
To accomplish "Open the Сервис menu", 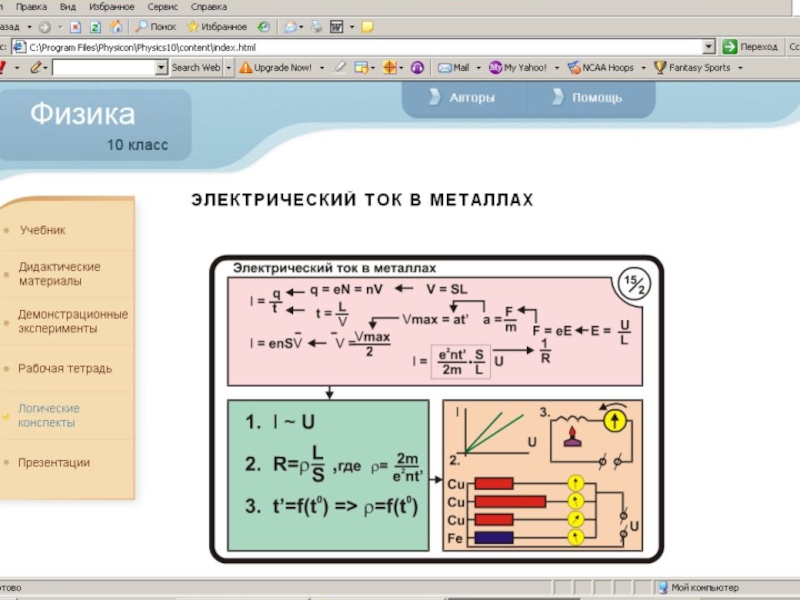I will (x=162, y=7).
